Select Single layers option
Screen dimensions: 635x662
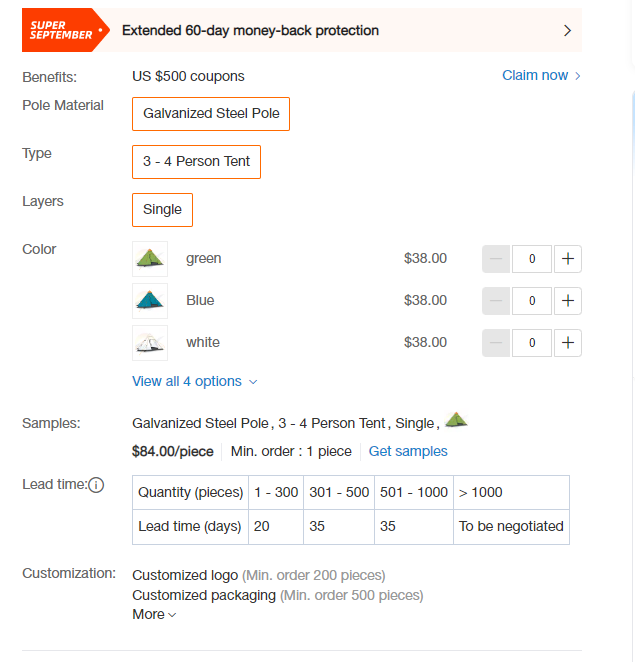[x=162, y=210]
